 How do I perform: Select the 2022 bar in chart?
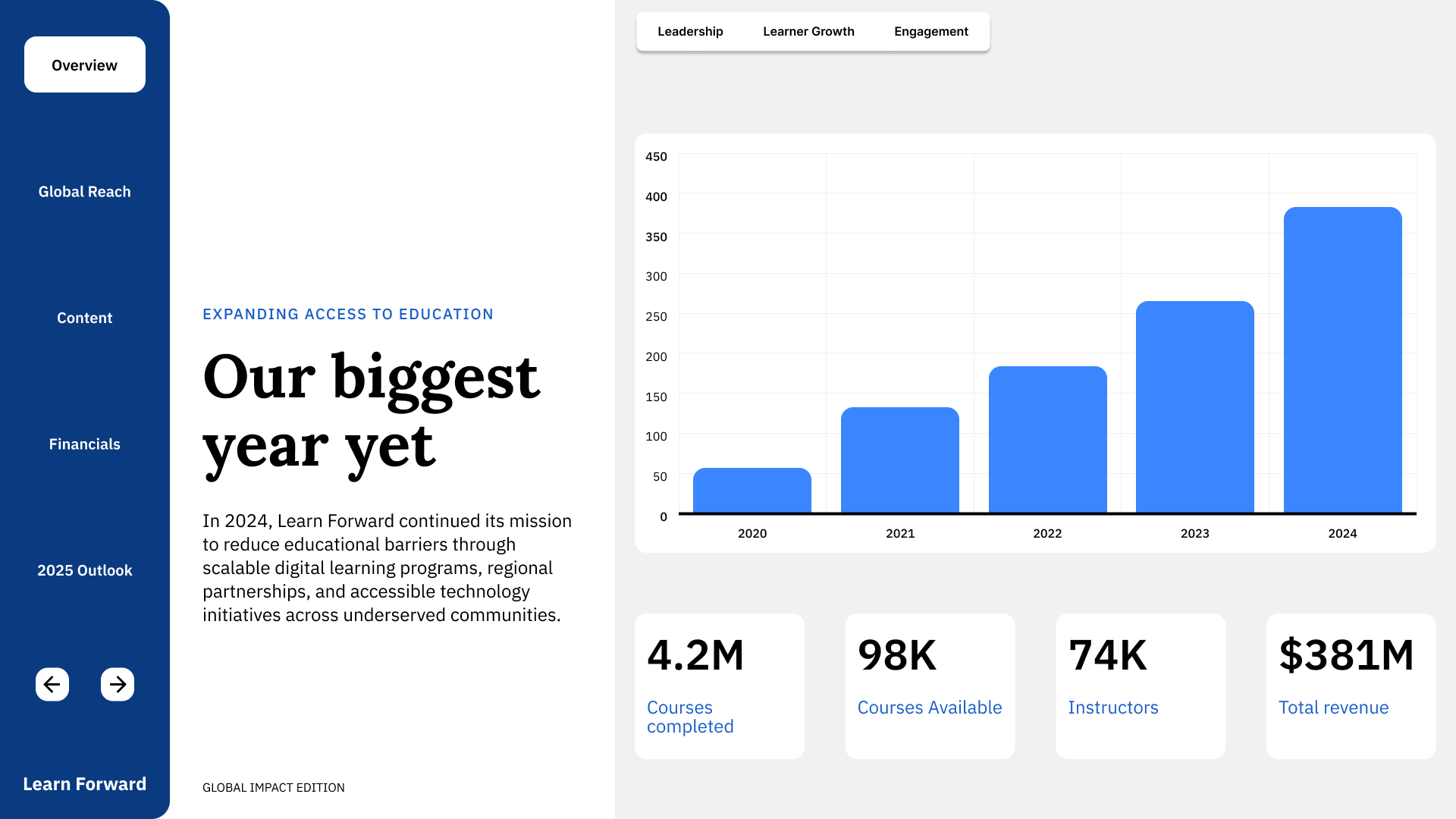[1048, 440]
